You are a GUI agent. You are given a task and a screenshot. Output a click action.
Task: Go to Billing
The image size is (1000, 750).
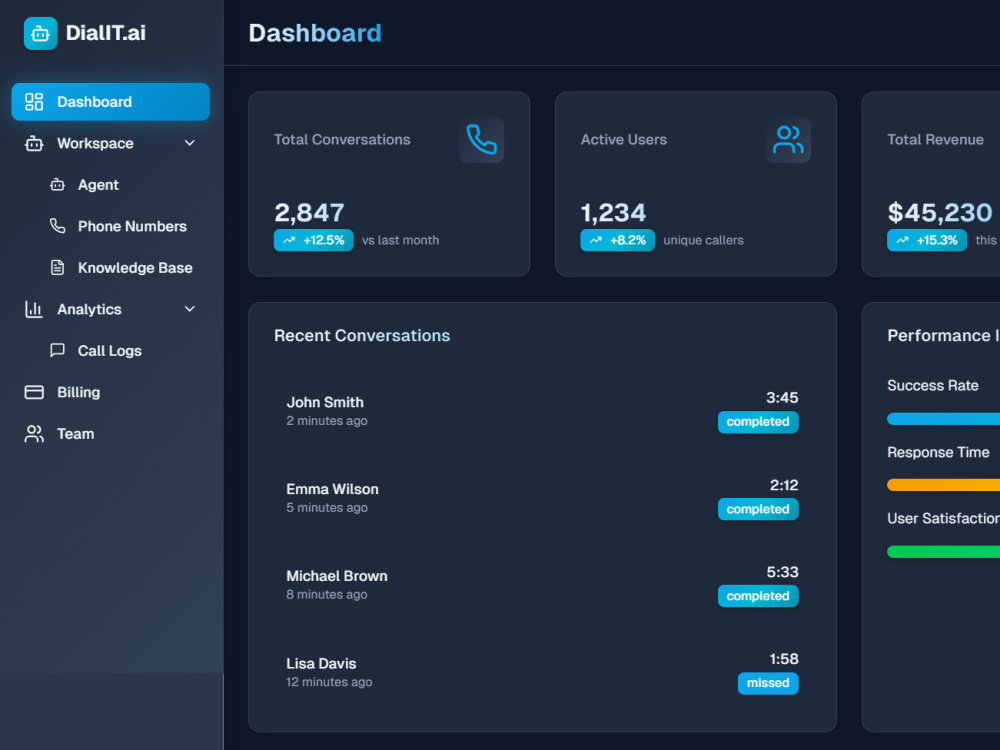[110, 392]
